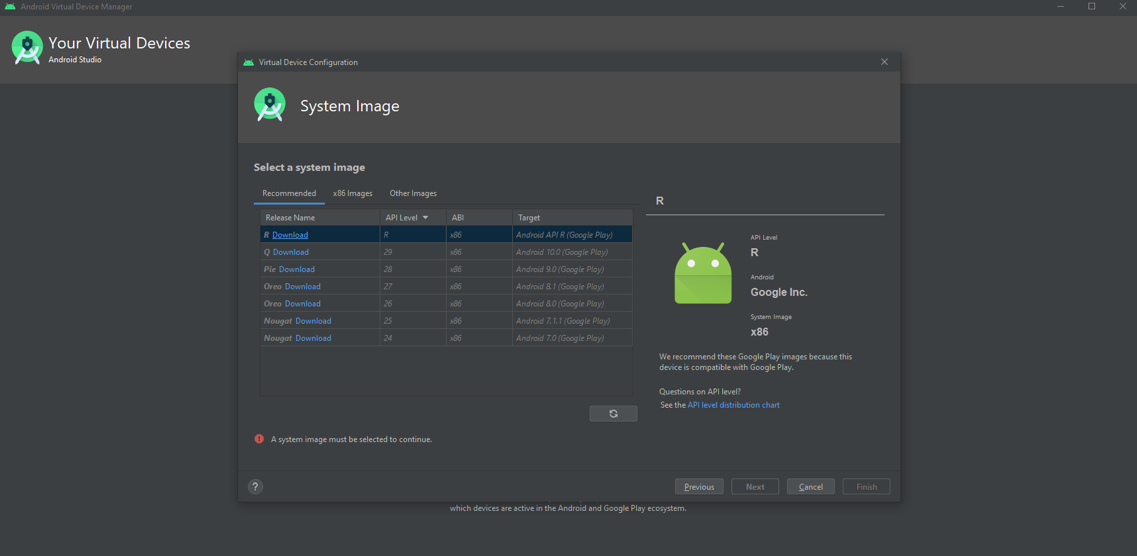This screenshot has height=556, width=1137.
Task: Click the refresh system images icon button
Action: click(613, 413)
